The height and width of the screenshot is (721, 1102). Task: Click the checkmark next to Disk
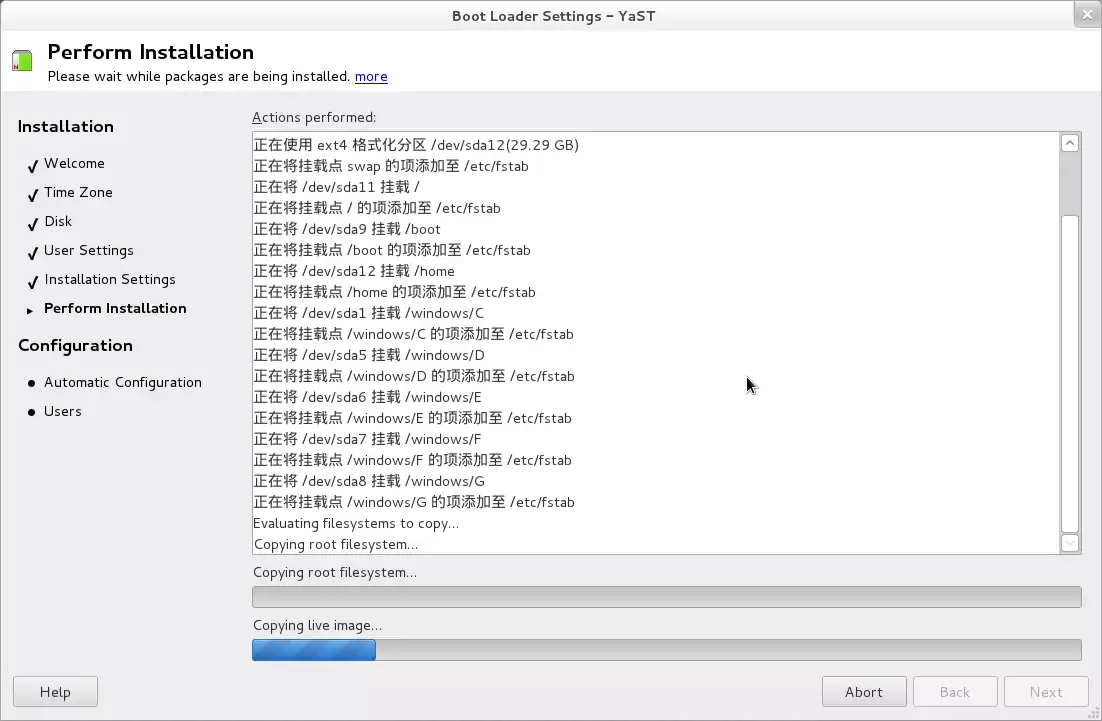click(33, 223)
